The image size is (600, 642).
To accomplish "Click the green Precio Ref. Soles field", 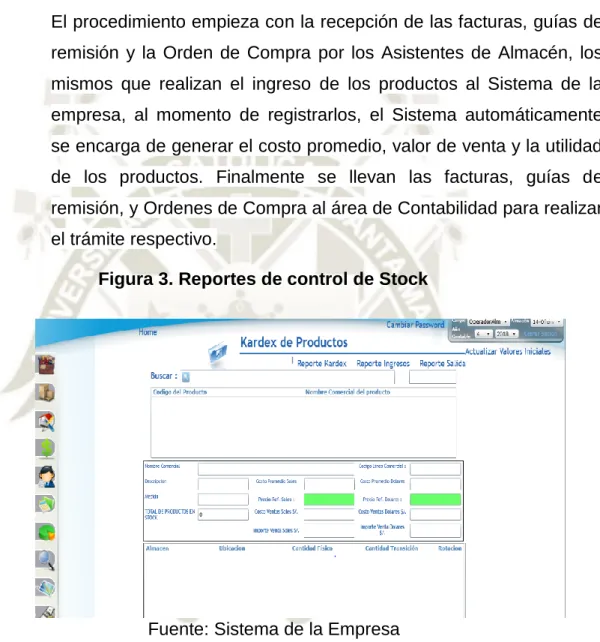I will [x=329, y=499].
